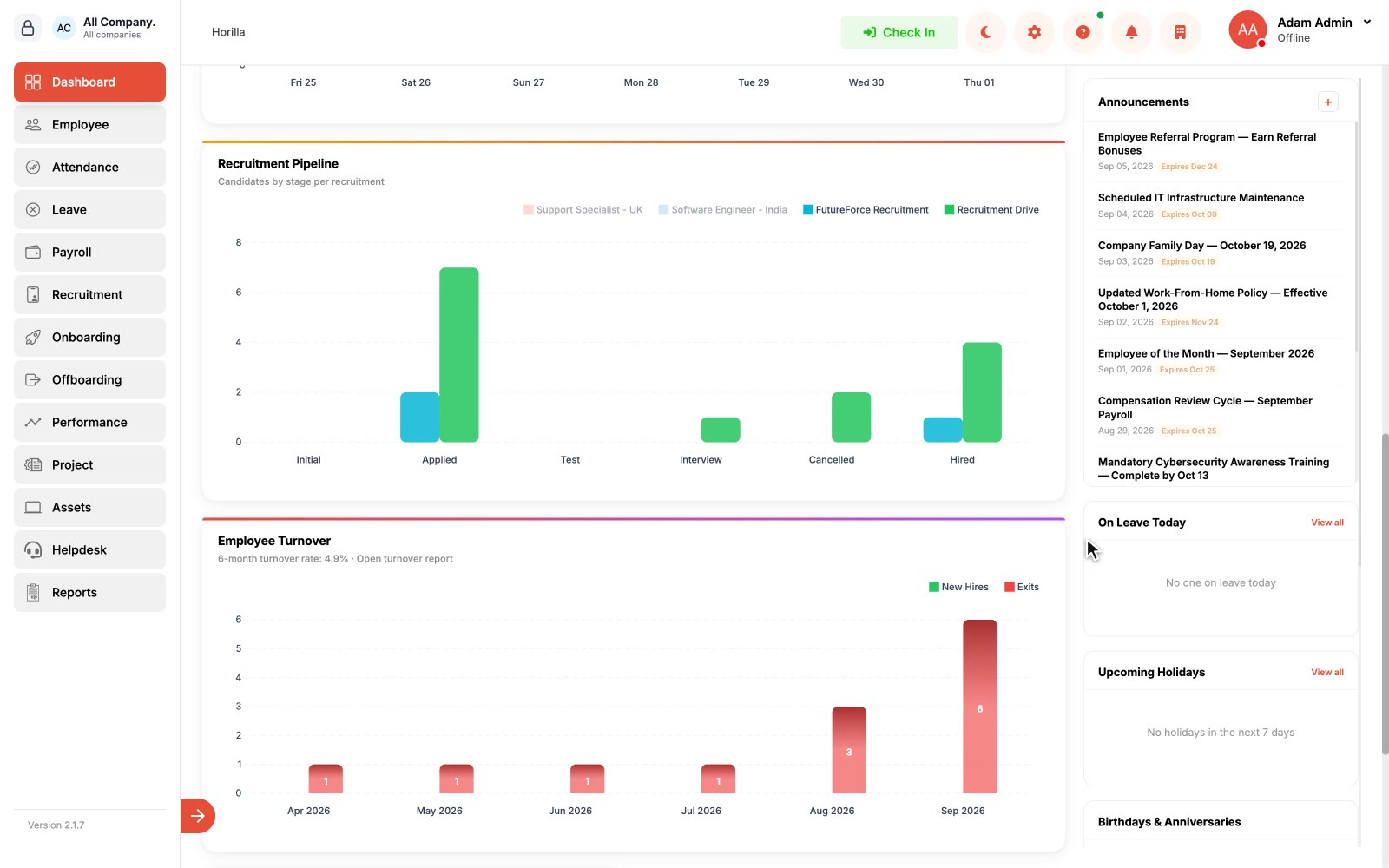This screenshot has height=868, width=1389.
Task: Add announcement with the plus icon
Action: point(1327,102)
